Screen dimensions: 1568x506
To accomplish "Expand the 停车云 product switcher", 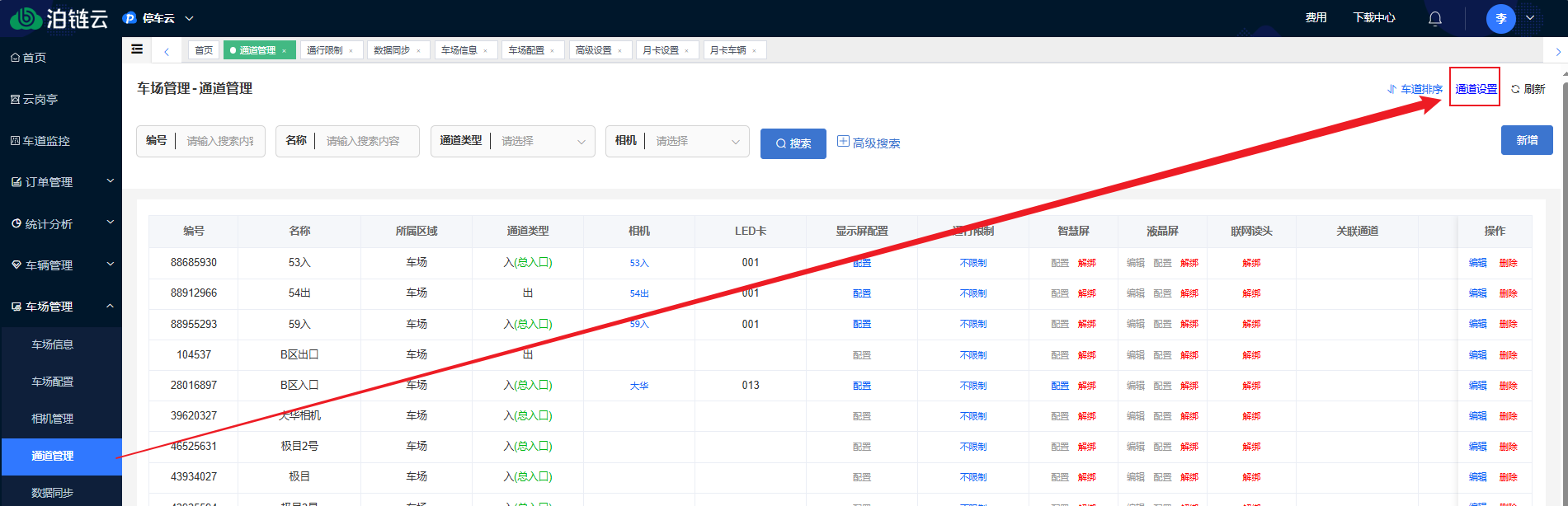I will click(158, 18).
